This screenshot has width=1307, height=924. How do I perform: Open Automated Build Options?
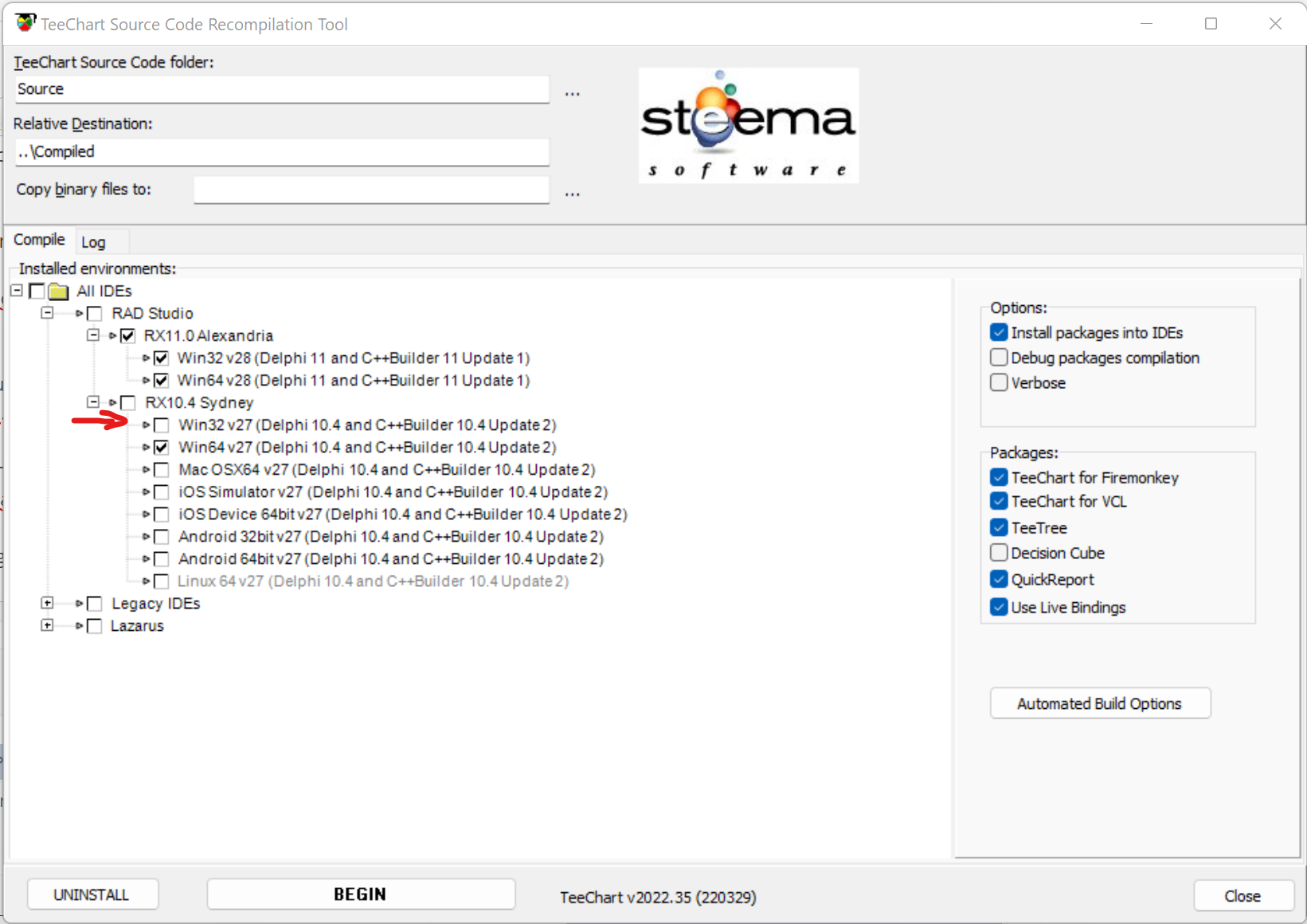coord(1100,703)
